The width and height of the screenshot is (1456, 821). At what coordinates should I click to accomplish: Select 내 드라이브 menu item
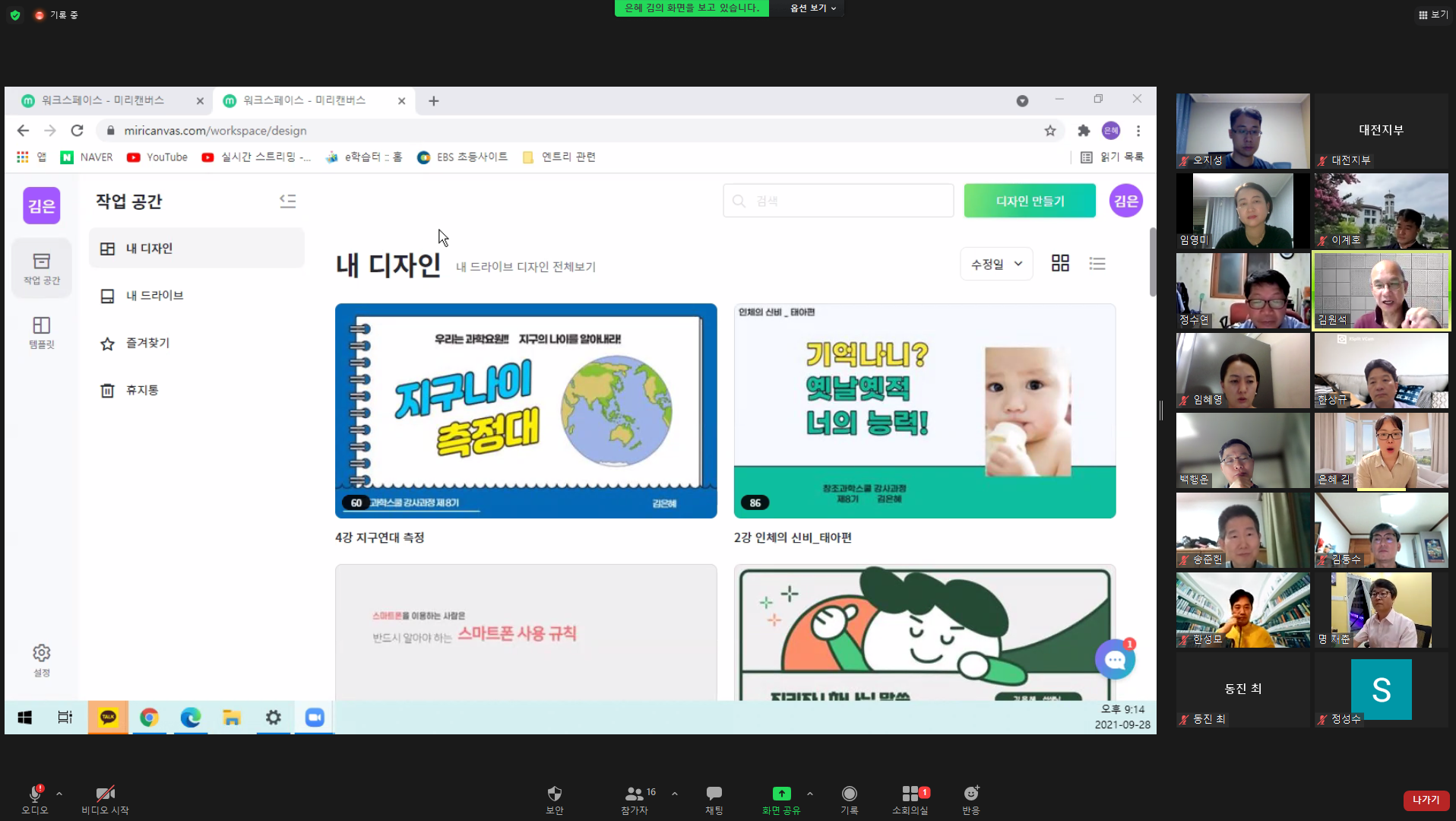point(197,296)
